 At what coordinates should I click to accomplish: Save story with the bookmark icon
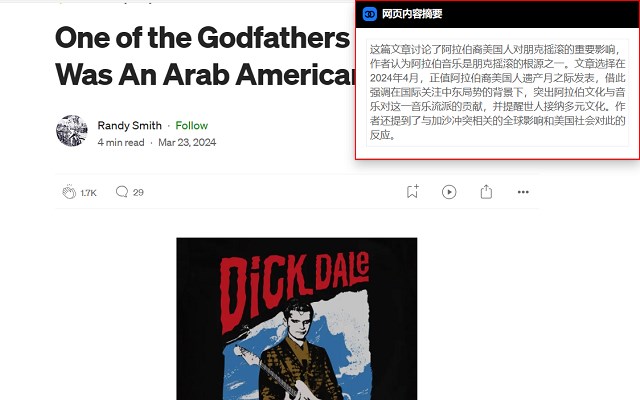[412, 191]
